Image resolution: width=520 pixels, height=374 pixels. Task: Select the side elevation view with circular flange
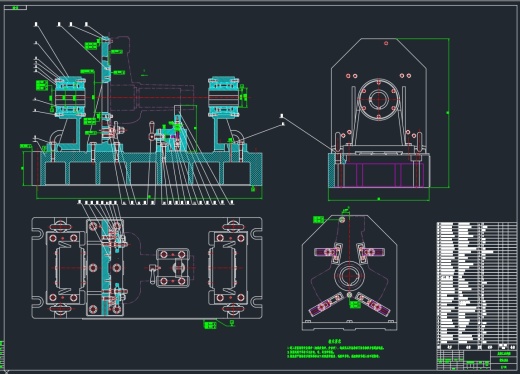(x=388, y=119)
